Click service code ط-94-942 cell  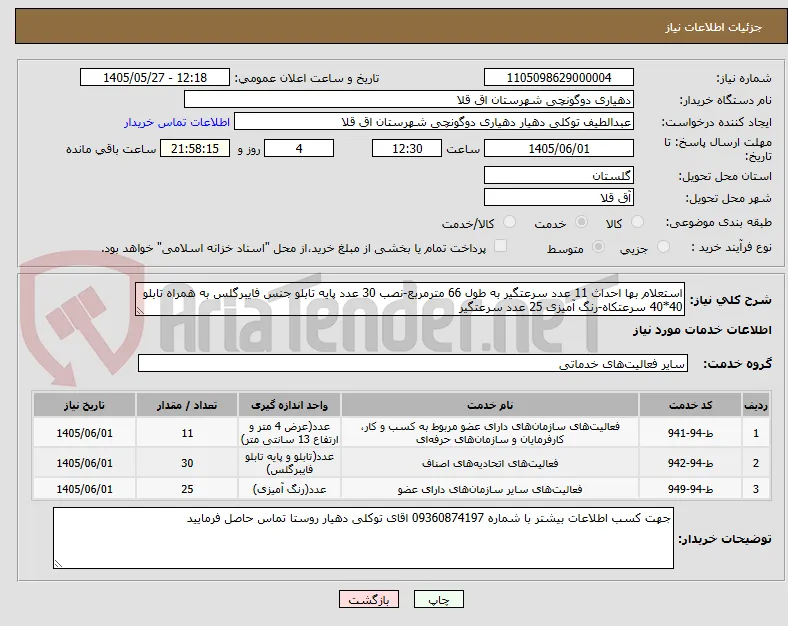[691, 463]
